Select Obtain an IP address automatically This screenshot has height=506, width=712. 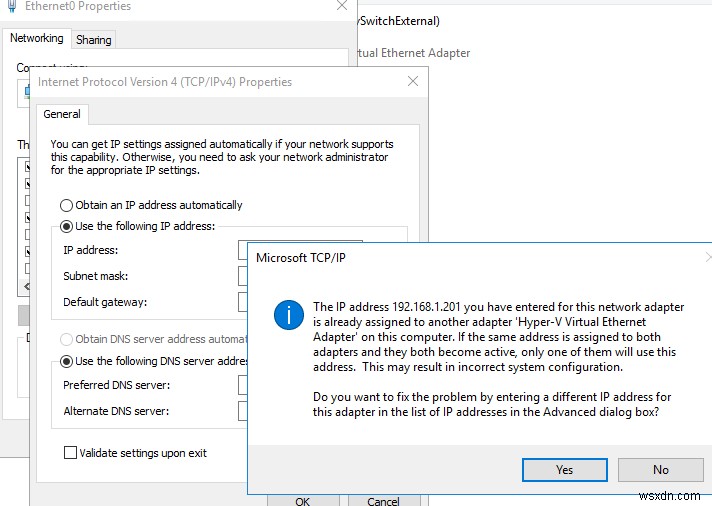tap(66, 205)
